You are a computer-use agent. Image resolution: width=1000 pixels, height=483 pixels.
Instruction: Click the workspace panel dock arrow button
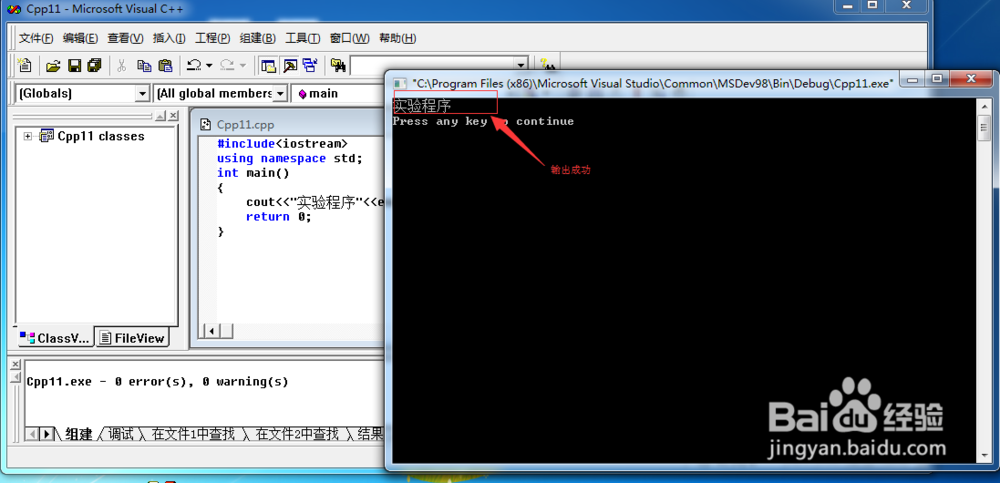[161, 115]
